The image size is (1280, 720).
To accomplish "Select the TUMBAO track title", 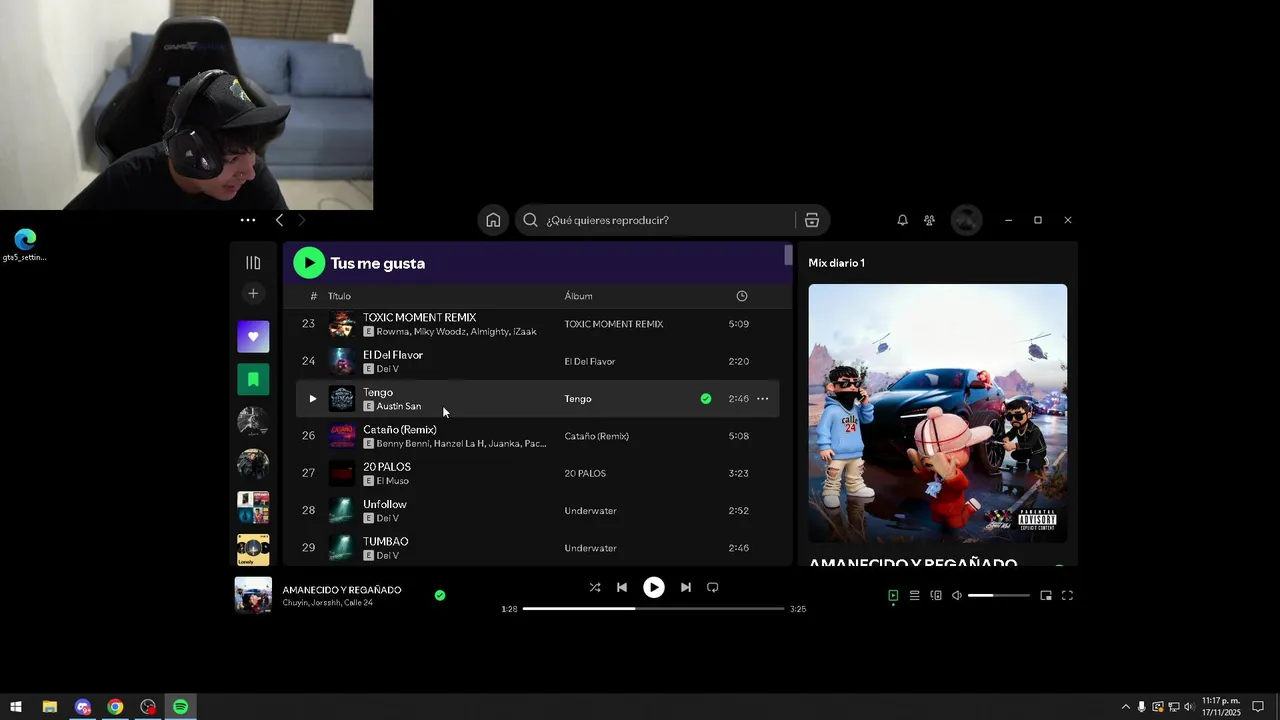I will tap(386, 542).
